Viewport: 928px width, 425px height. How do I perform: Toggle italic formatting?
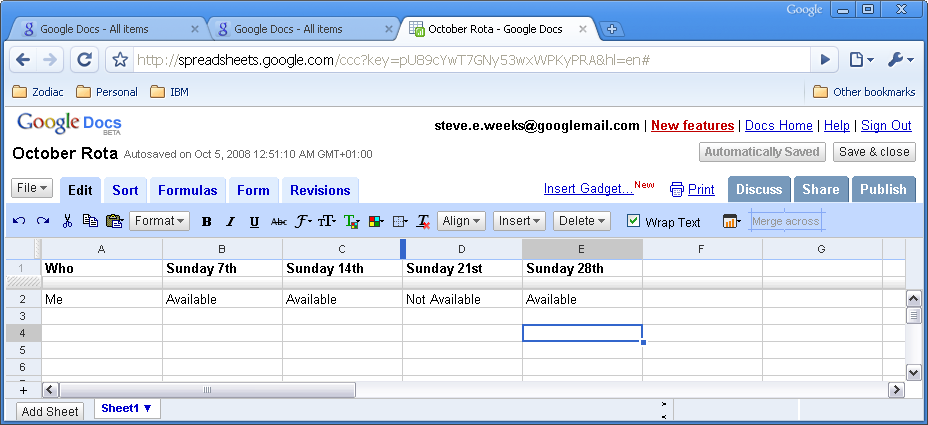click(x=230, y=222)
